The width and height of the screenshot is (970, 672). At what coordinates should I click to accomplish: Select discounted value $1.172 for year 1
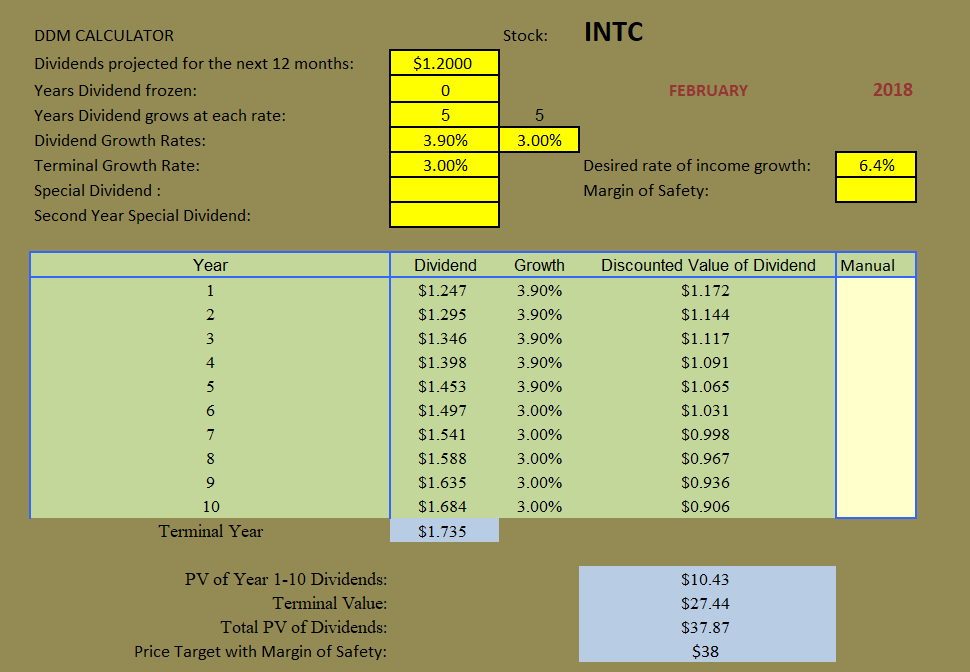point(705,290)
